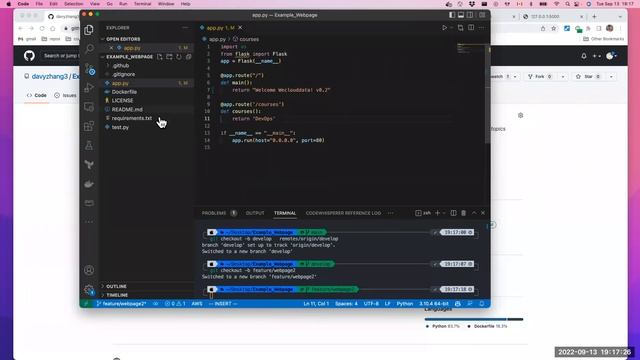Click Fork button on GitHub page
Viewport: 640px width, 360px height.
[x=540, y=76]
